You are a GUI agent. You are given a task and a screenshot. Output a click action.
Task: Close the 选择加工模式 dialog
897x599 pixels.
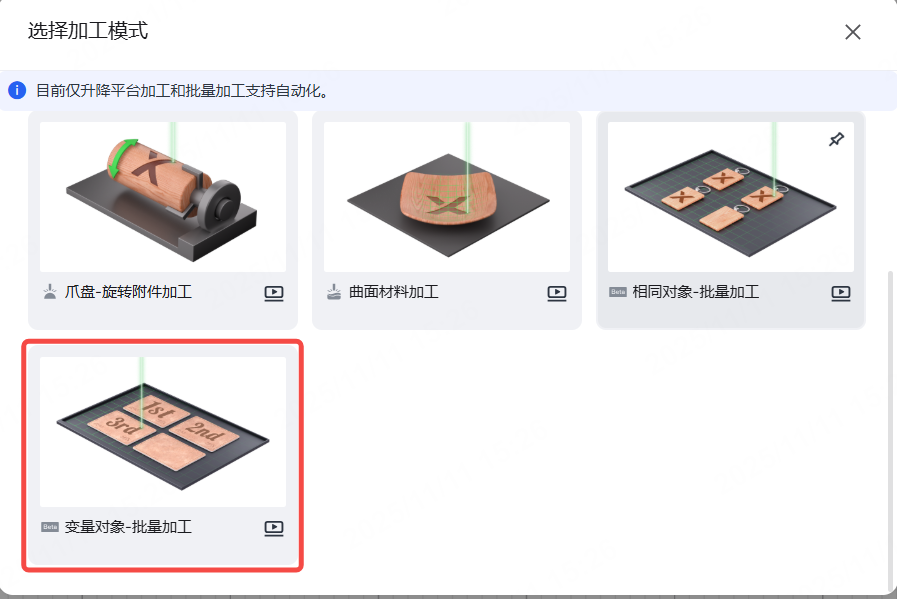(852, 32)
